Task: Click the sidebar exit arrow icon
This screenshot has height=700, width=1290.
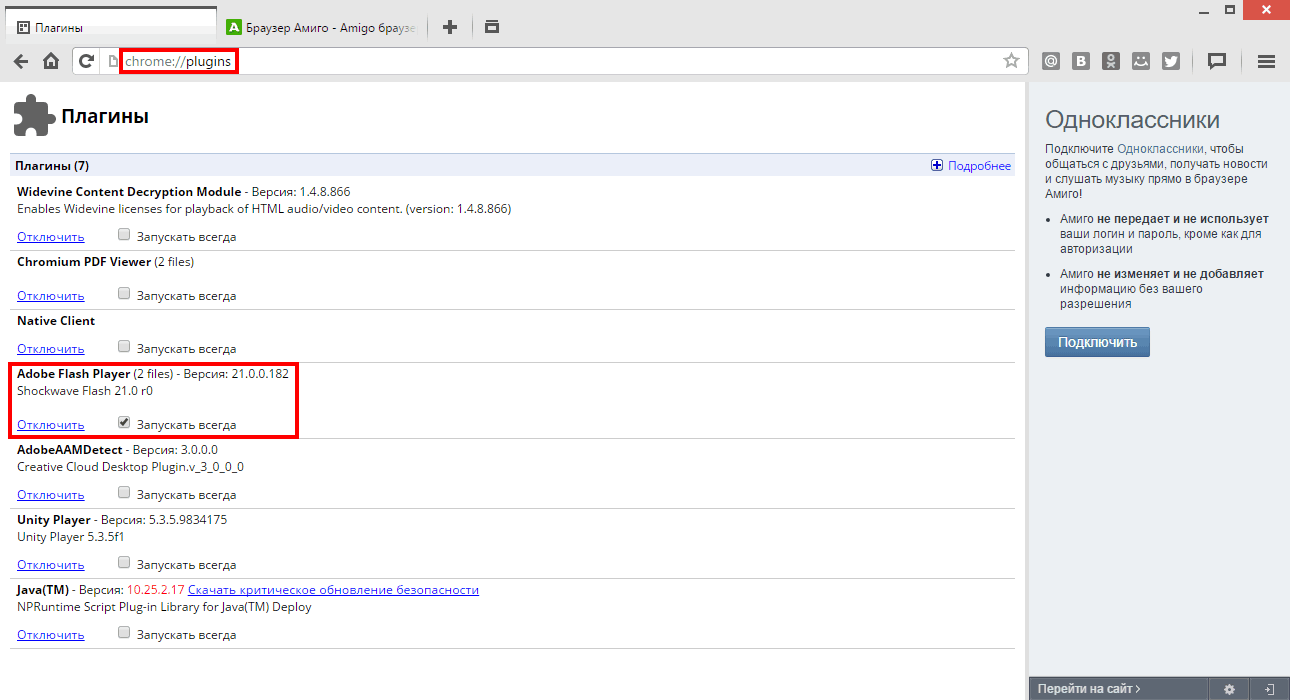Action: click(1270, 689)
